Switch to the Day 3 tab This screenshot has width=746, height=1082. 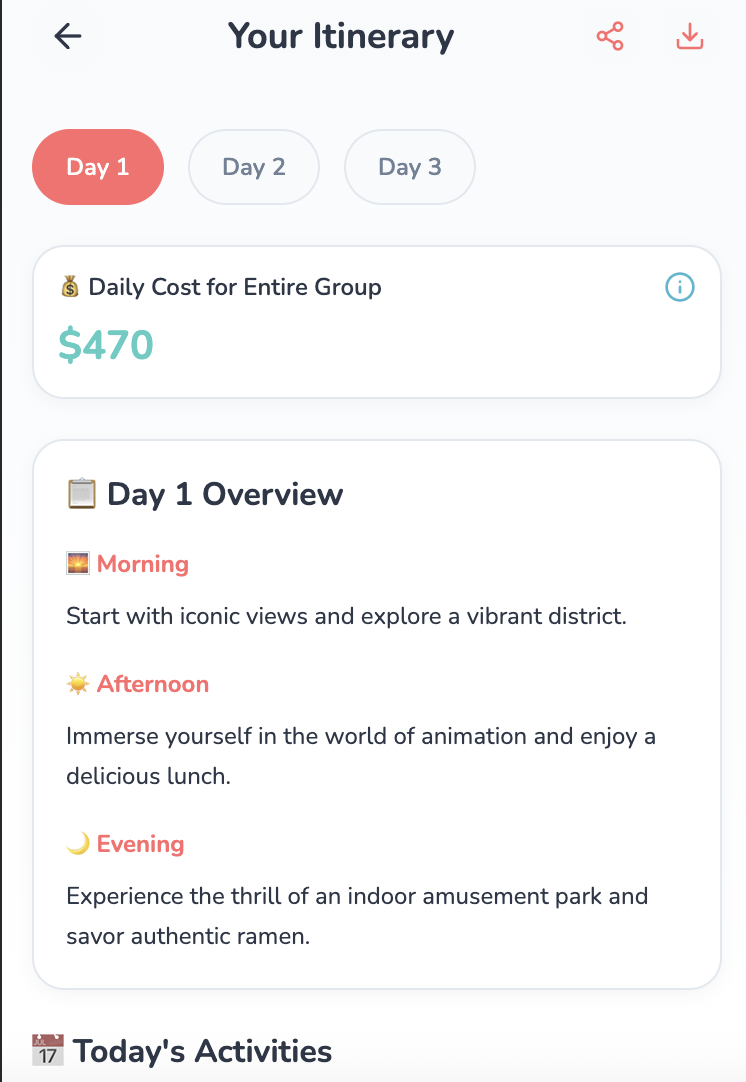coord(410,167)
